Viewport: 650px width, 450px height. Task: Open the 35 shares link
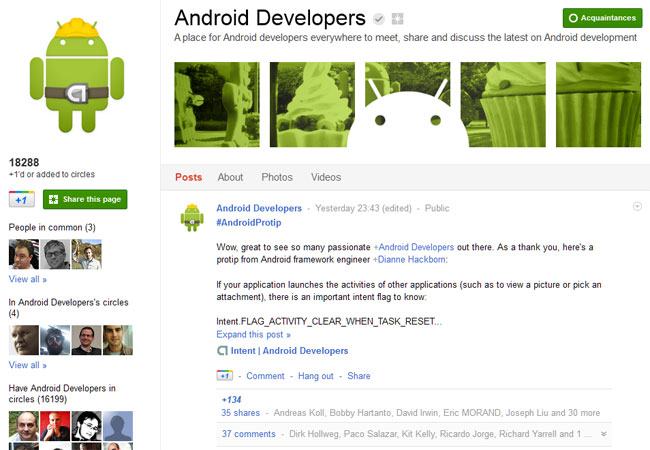[240, 413]
